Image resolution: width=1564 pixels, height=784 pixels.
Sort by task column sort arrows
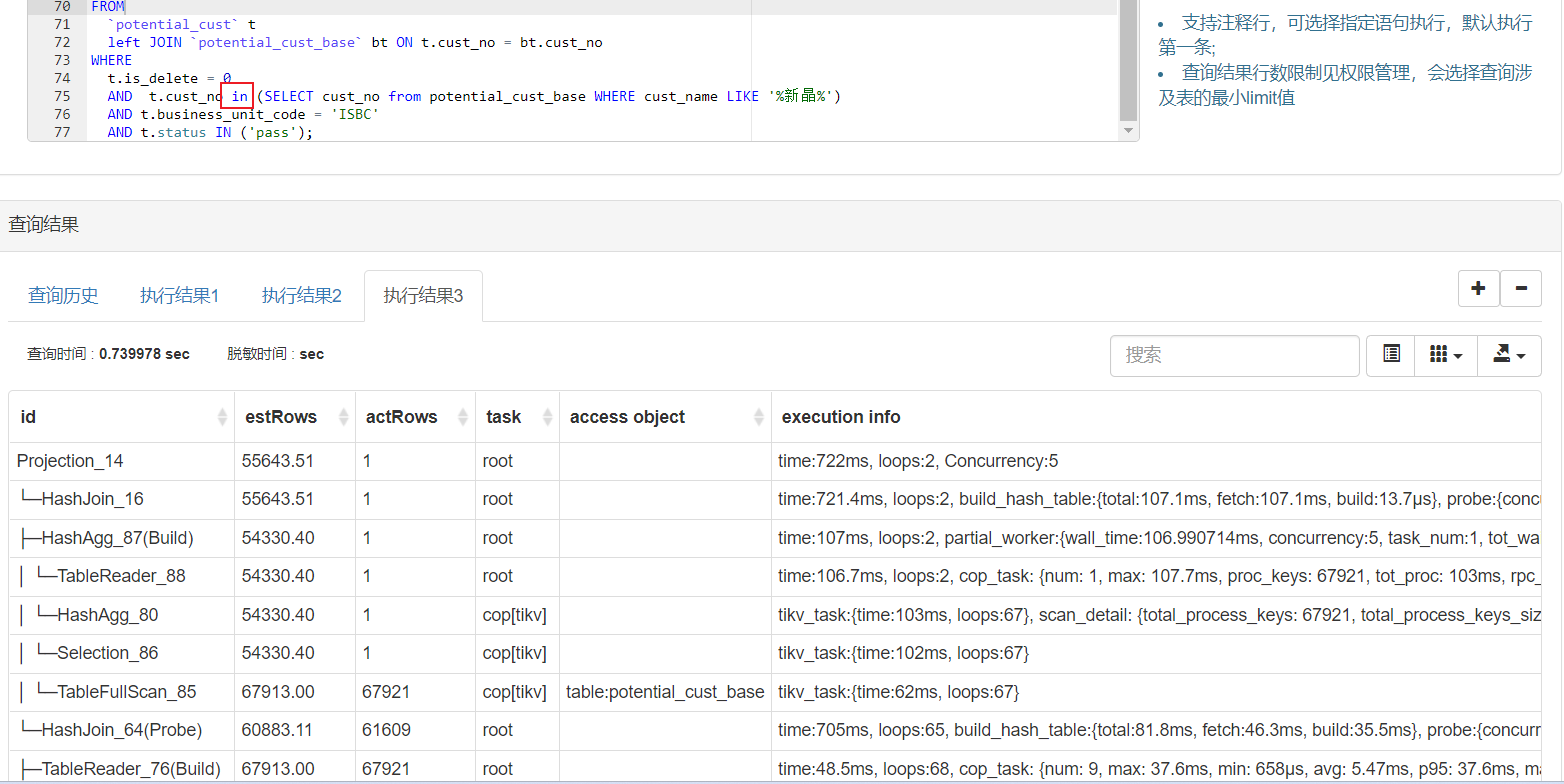point(547,418)
